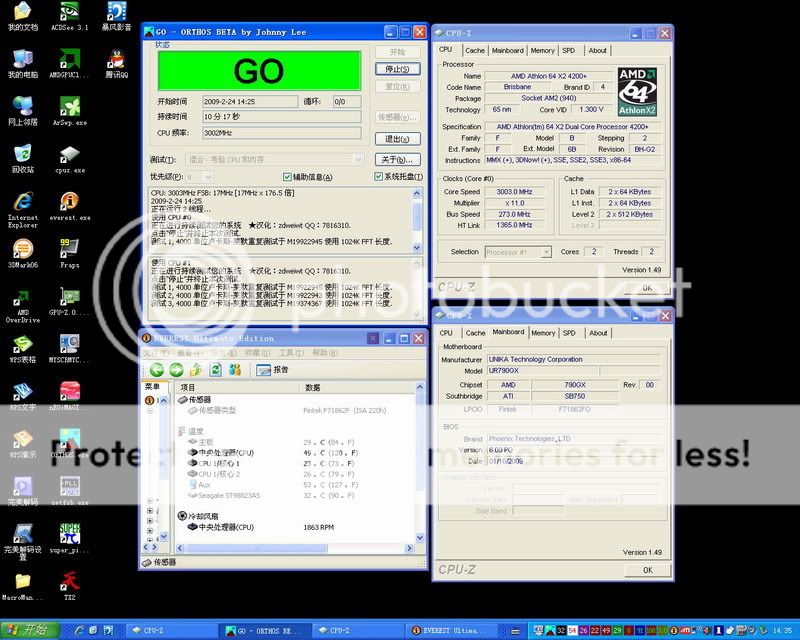Viewport: 800px width, 640px height.
Task: Open the everest.exe desktop icon
Action: pyautogui.click(x=69, y=203)
